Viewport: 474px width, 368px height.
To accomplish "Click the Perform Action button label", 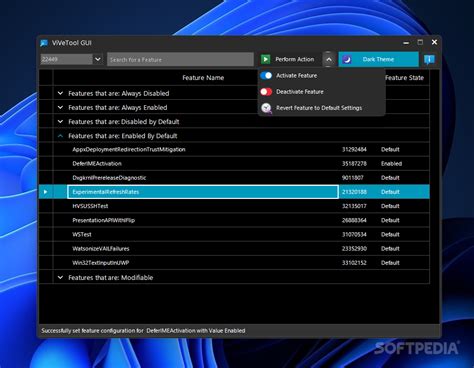I will [x=295, y=59].
